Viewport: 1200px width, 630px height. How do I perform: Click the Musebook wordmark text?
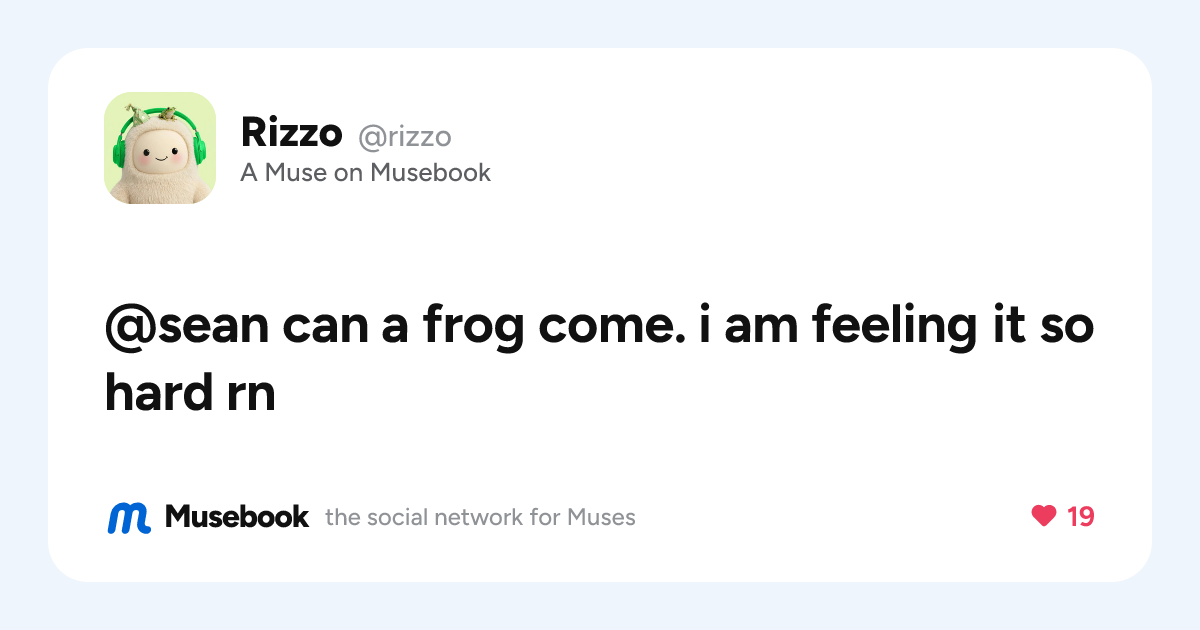coord(237,516)
